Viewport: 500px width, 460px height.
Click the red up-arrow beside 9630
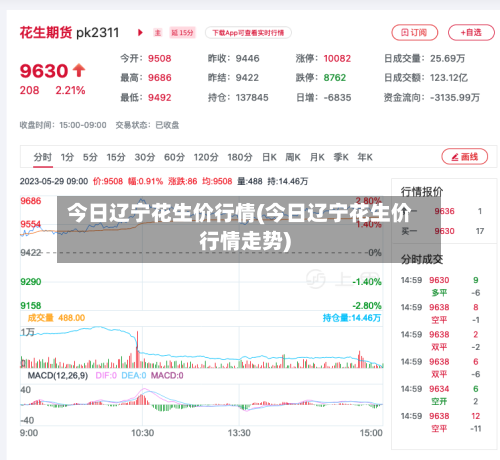pyautogui.click(x=79, y=70)
